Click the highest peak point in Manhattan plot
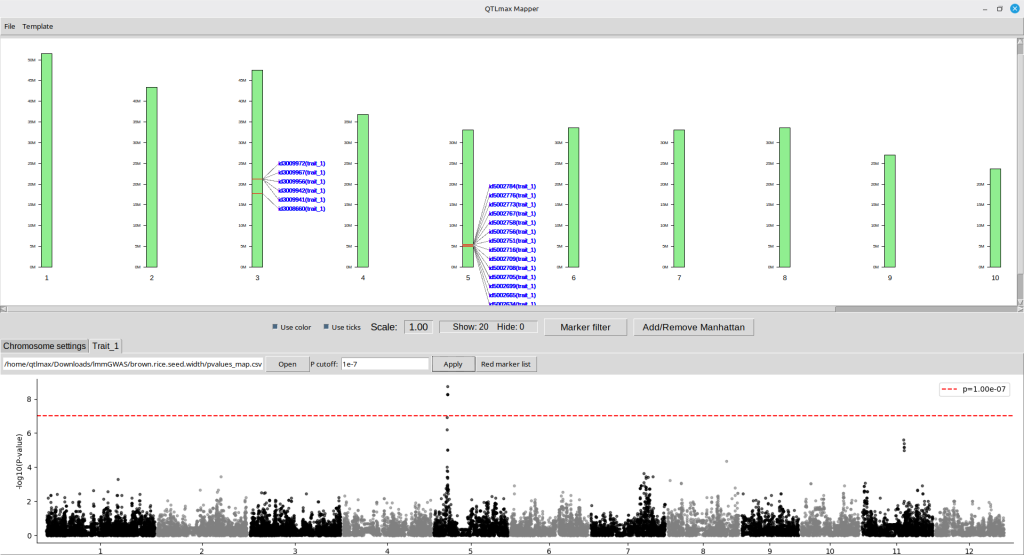Screen dimensions: 1024x555 [x=448, y=386]
